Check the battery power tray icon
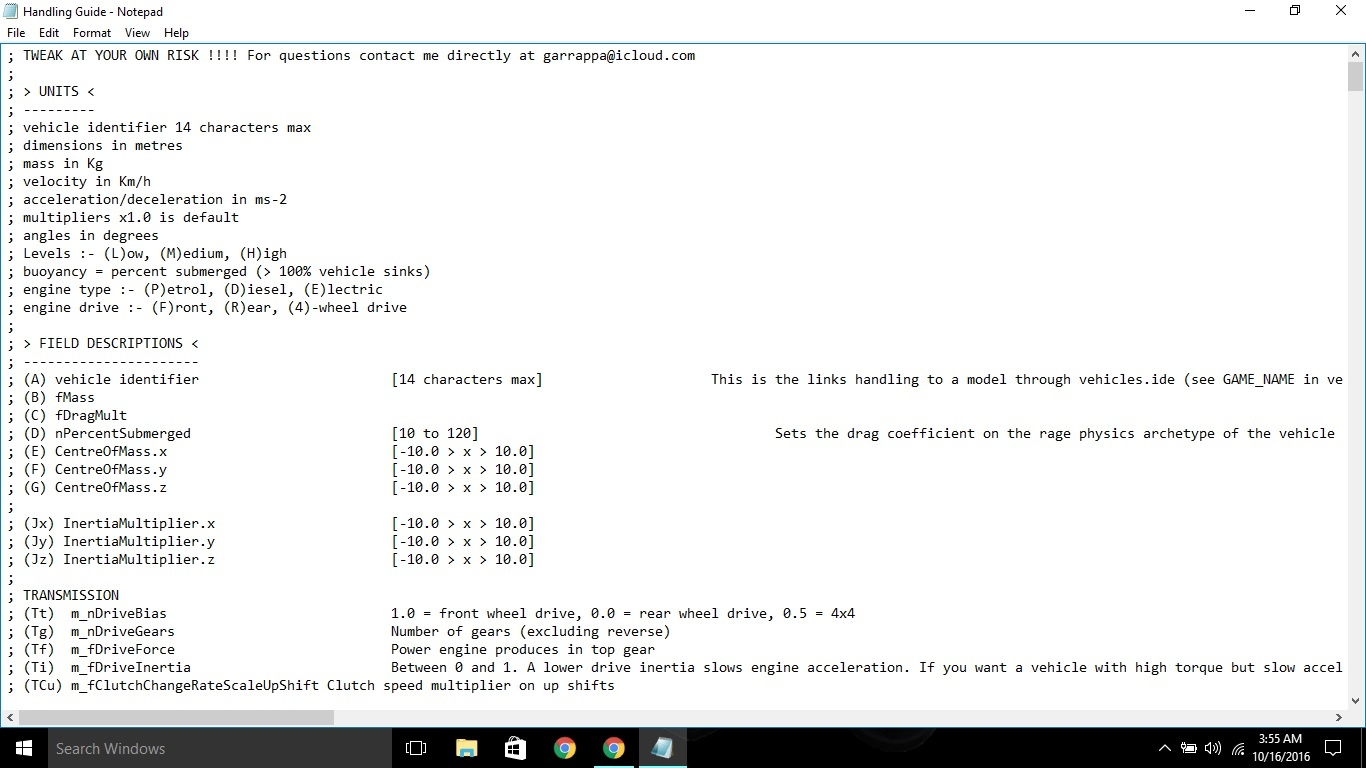This screenshot has height=768, width=1366. pyautogui.click(x=1189, y=748)
